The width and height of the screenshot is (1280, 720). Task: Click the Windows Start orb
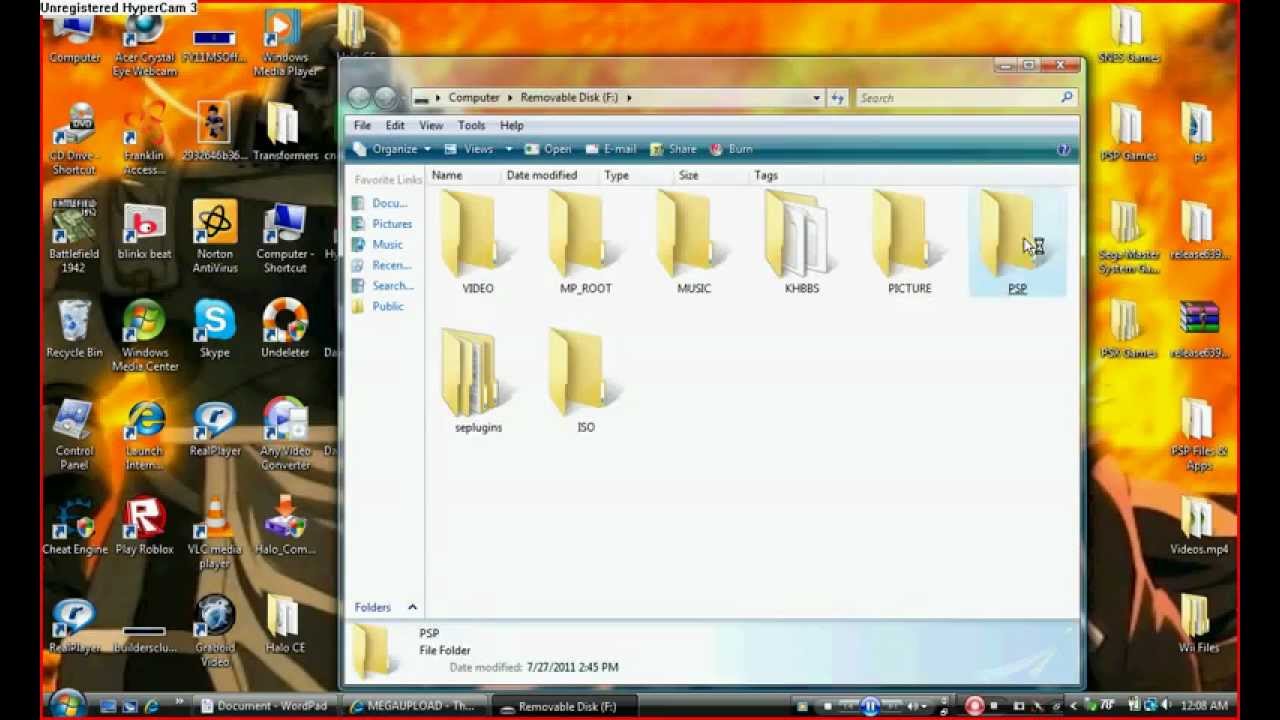tap(67, 704)
